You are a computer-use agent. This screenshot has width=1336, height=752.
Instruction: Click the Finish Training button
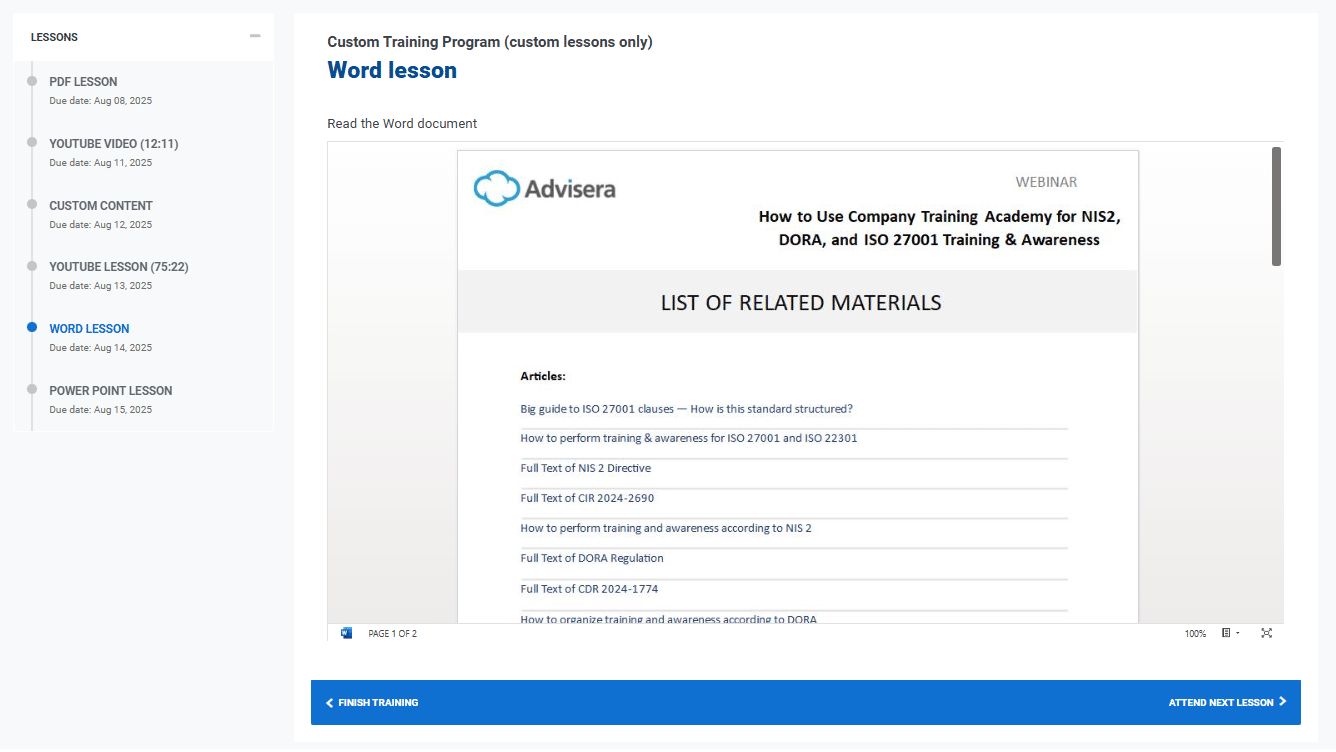(x=372, y=703)
